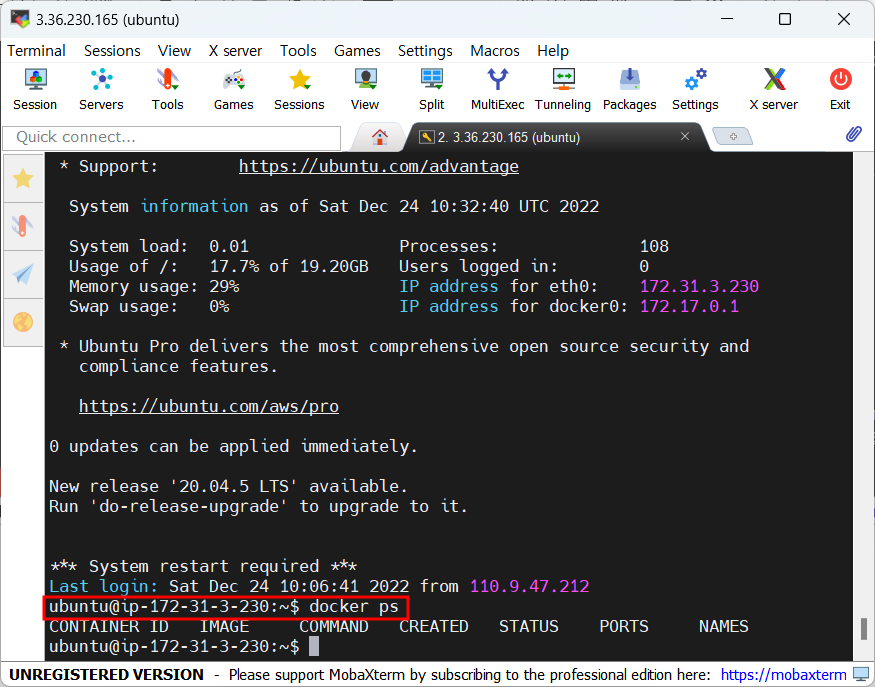Open the Packages manager icon
This screenshot has width=875, height=687.
click(629, 89)
